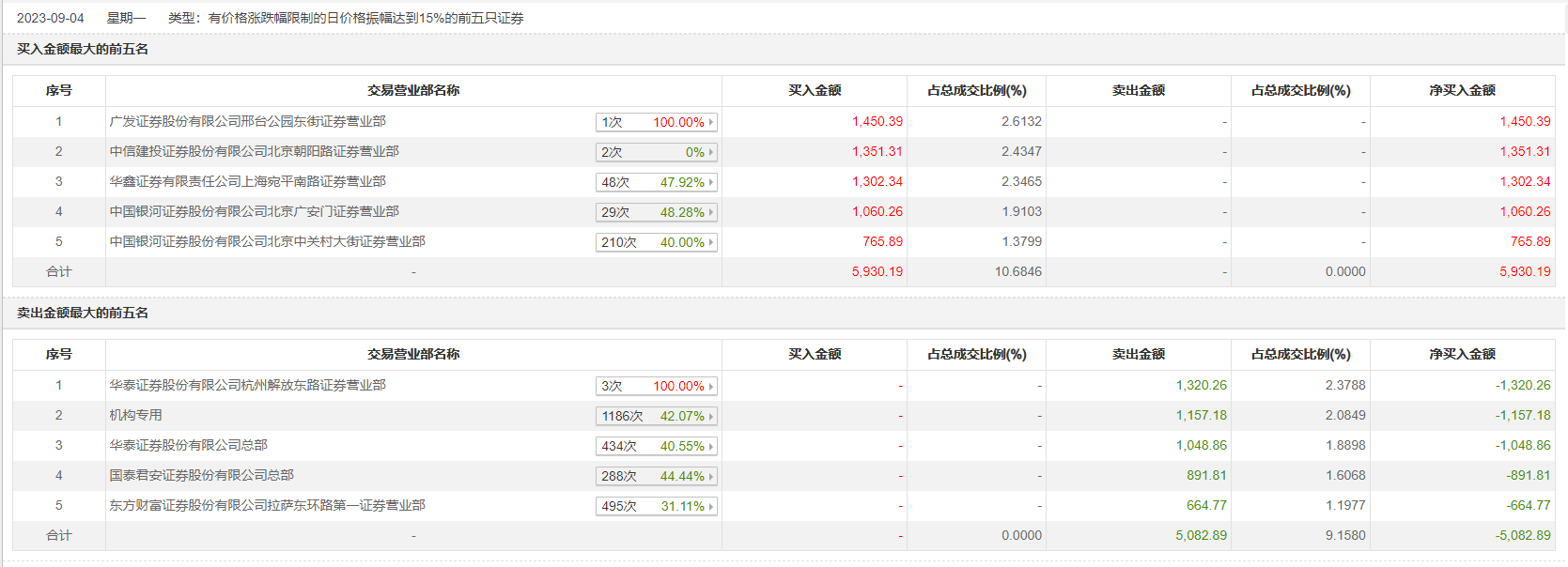Expand the 434次 40.55% badge
Image resolution: width=1568 pixels, height=567 pixels.
(x=656, y=446)
